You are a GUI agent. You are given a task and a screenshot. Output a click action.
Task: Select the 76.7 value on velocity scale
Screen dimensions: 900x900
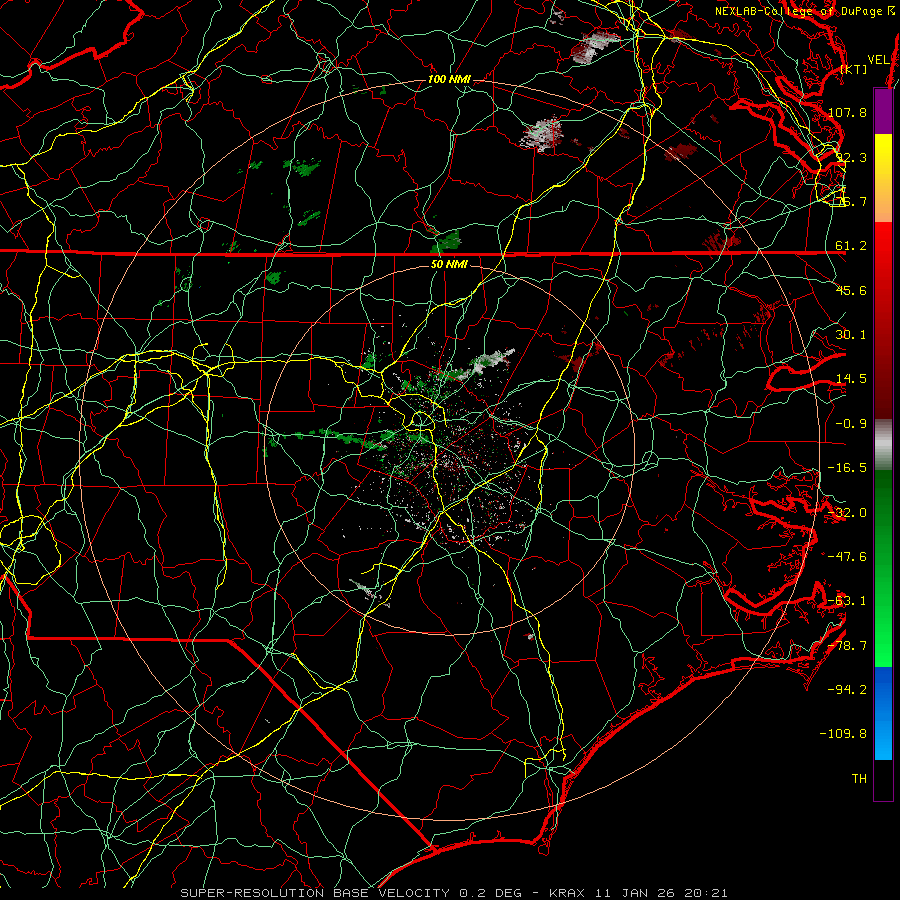pos(851,201)
